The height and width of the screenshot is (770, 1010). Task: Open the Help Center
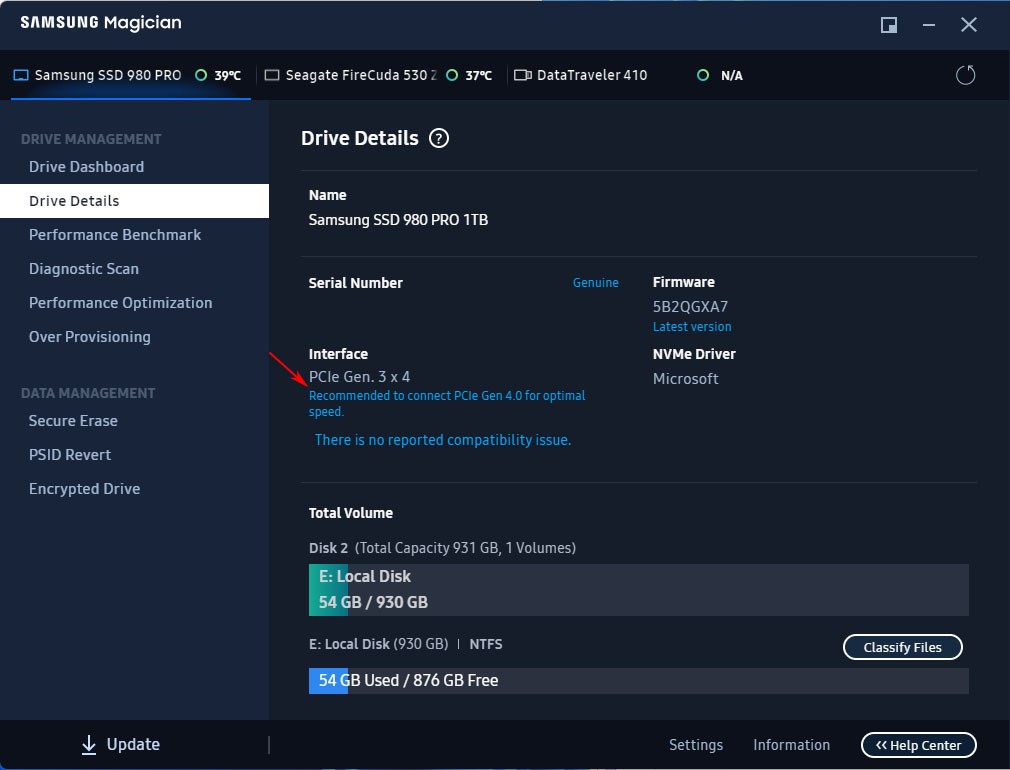(919, 746)
